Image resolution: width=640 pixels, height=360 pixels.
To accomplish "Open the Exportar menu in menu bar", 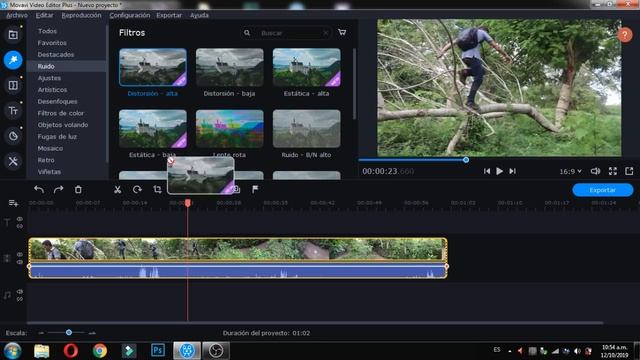I will [169, 16].
